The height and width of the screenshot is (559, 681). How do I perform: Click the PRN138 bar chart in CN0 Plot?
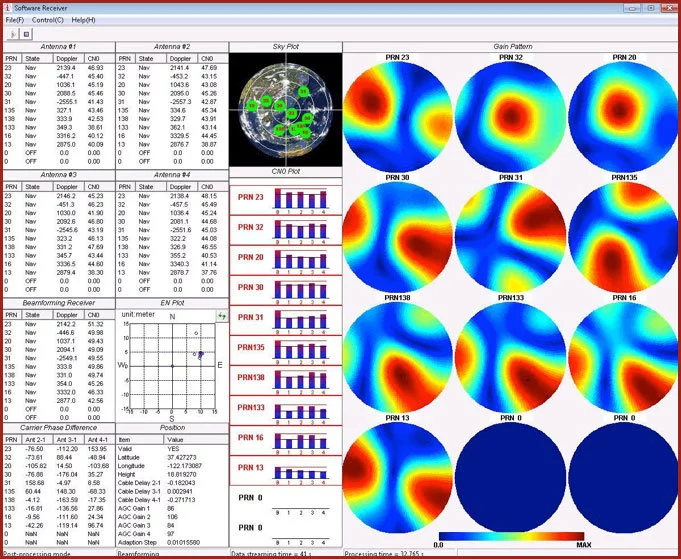(x=300, y=380)
